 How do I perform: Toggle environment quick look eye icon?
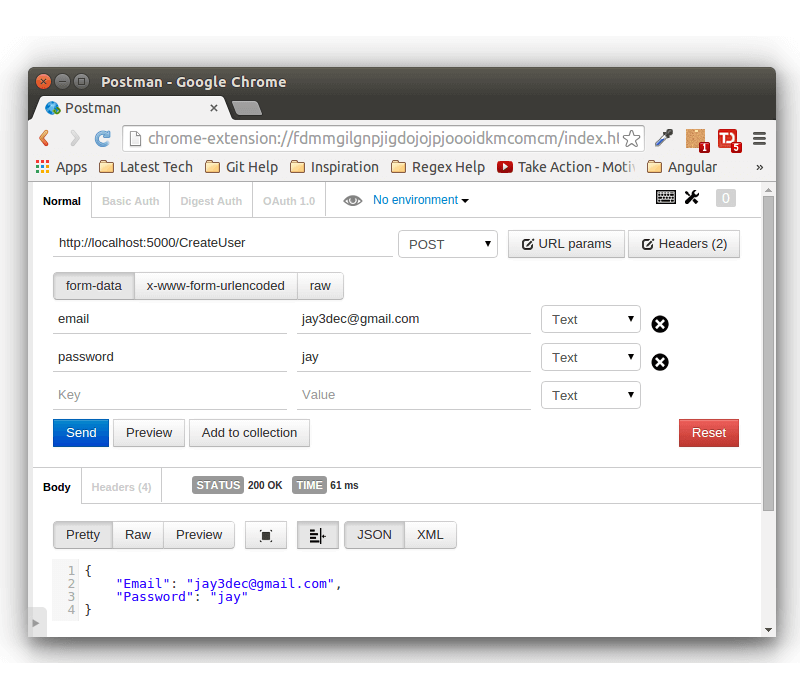click(x=353, y=201)
